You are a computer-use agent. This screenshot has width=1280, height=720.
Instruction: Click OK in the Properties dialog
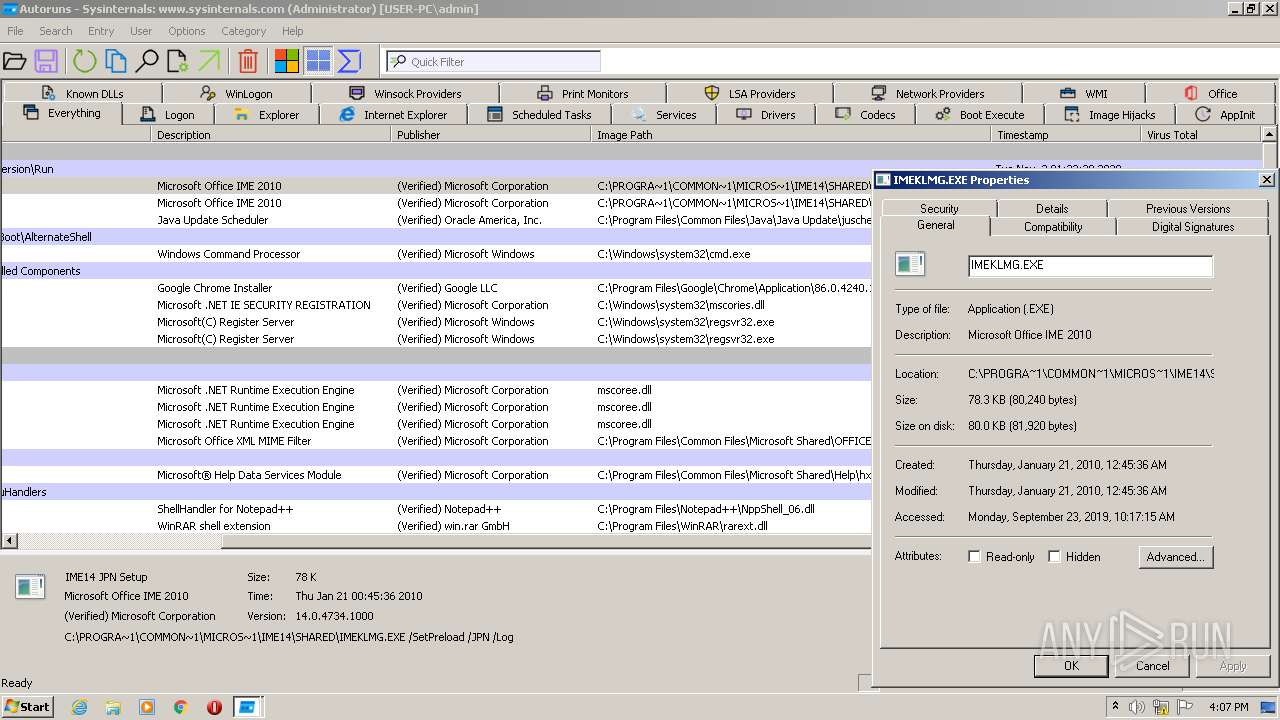coord(1071,665)
